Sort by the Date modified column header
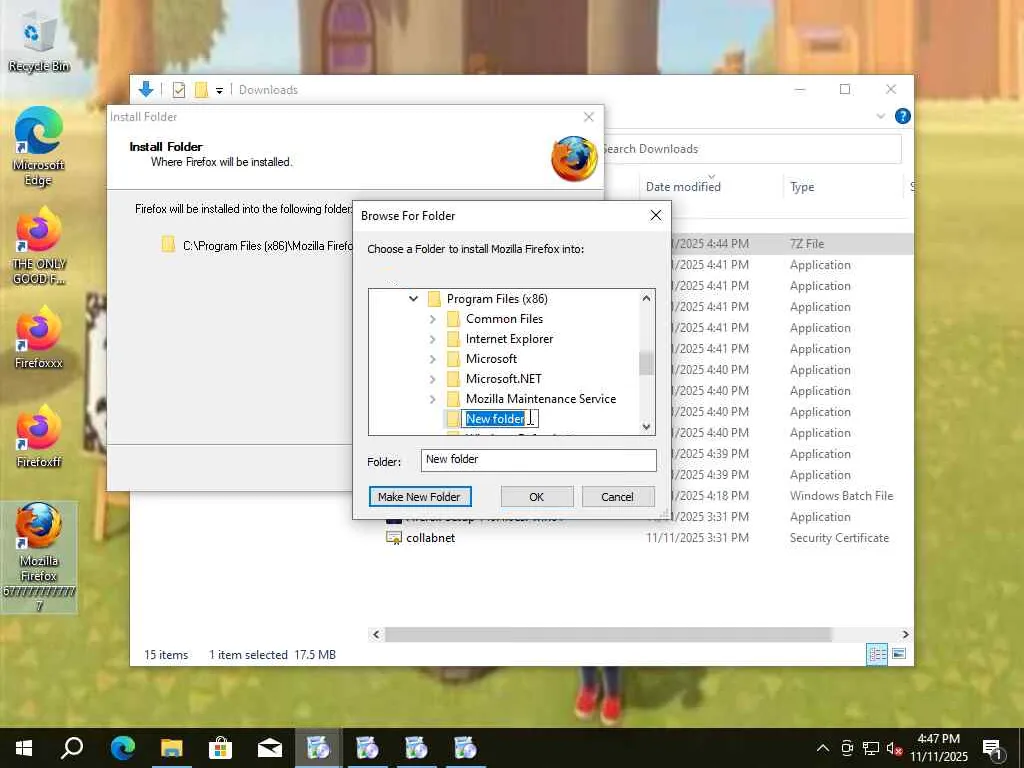This screenshot has height=768, width=1024. (x=683, y=187)
